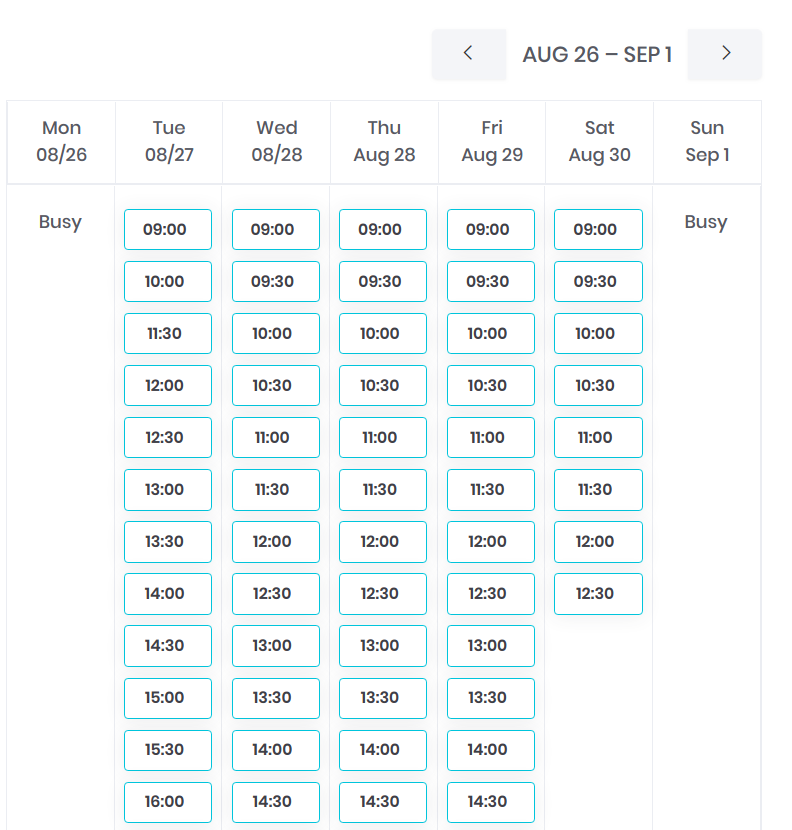The height and width of the screenshot is (830, 792).
Task: Click the AUG 26 – SEP 1 date range label
Action: (597, 55)
